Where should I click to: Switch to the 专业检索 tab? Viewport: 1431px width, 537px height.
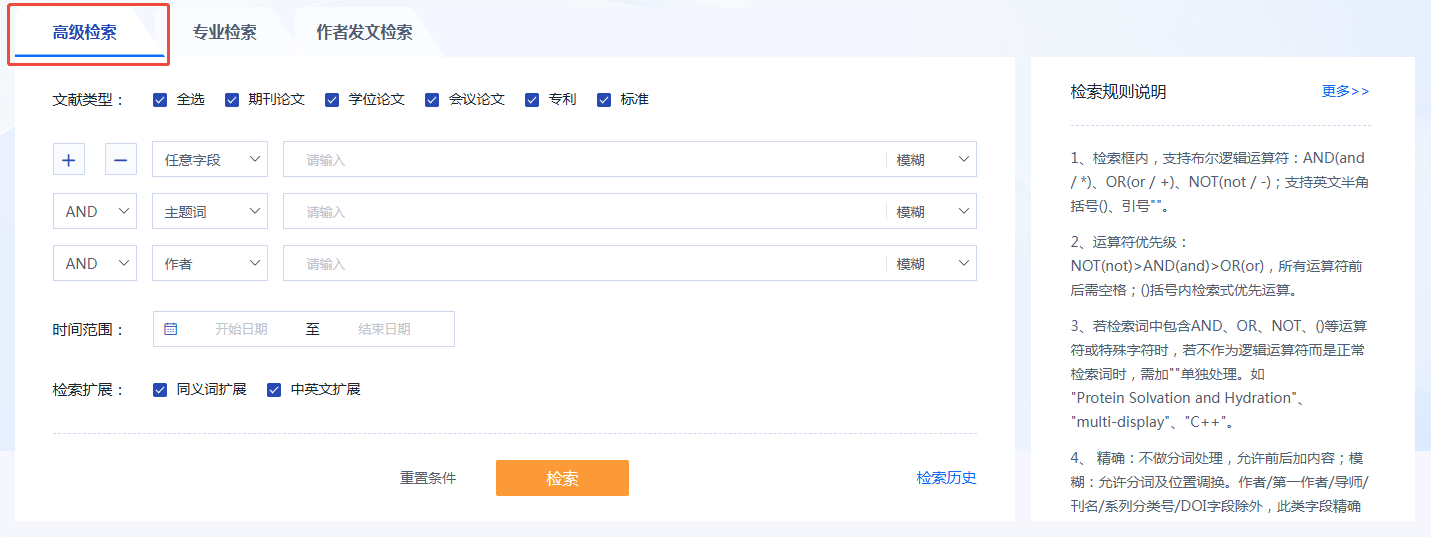pyautogui.click(x=225, y=33)
